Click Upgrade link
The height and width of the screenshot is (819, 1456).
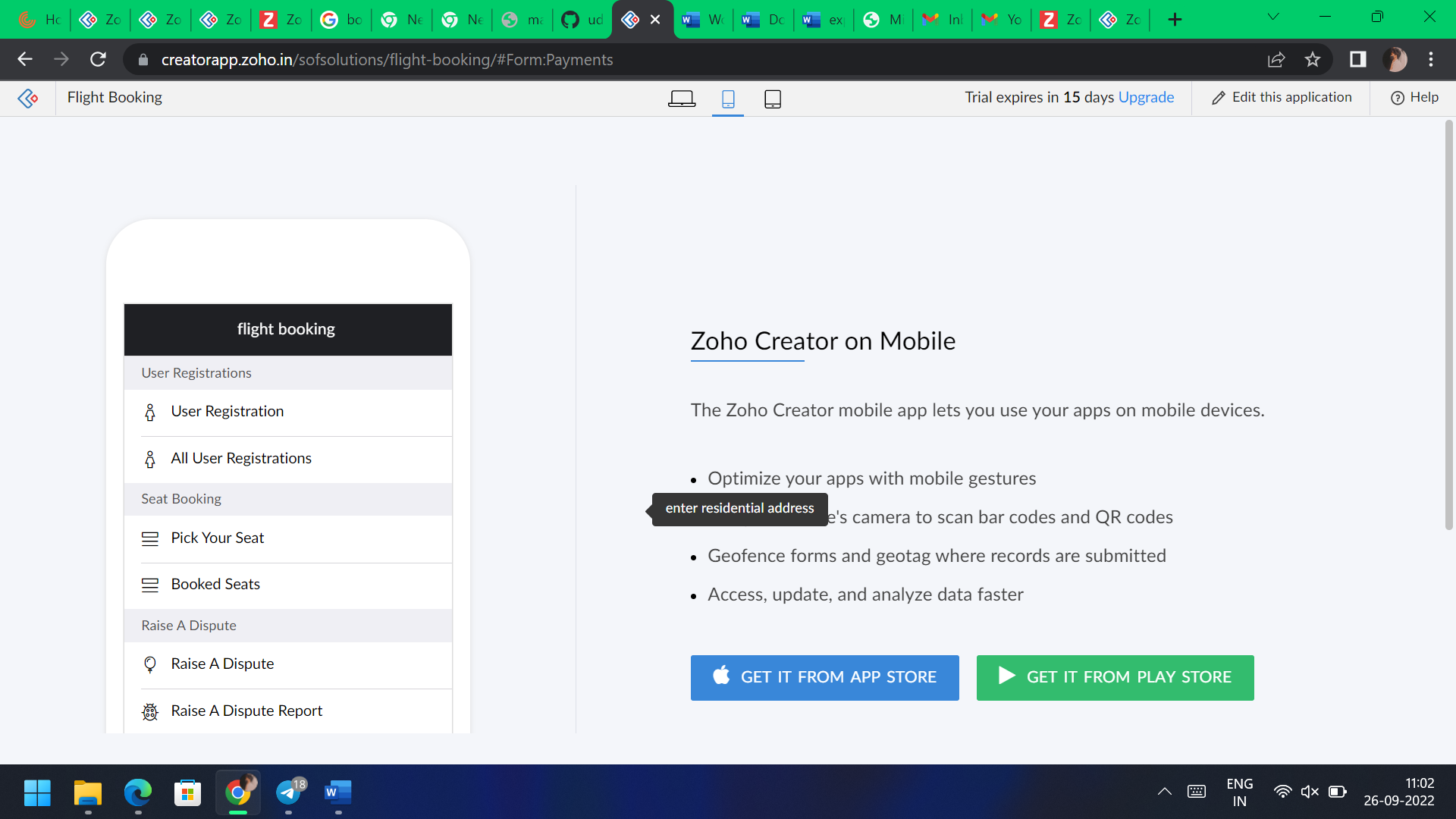click(x=1146, y=97)
